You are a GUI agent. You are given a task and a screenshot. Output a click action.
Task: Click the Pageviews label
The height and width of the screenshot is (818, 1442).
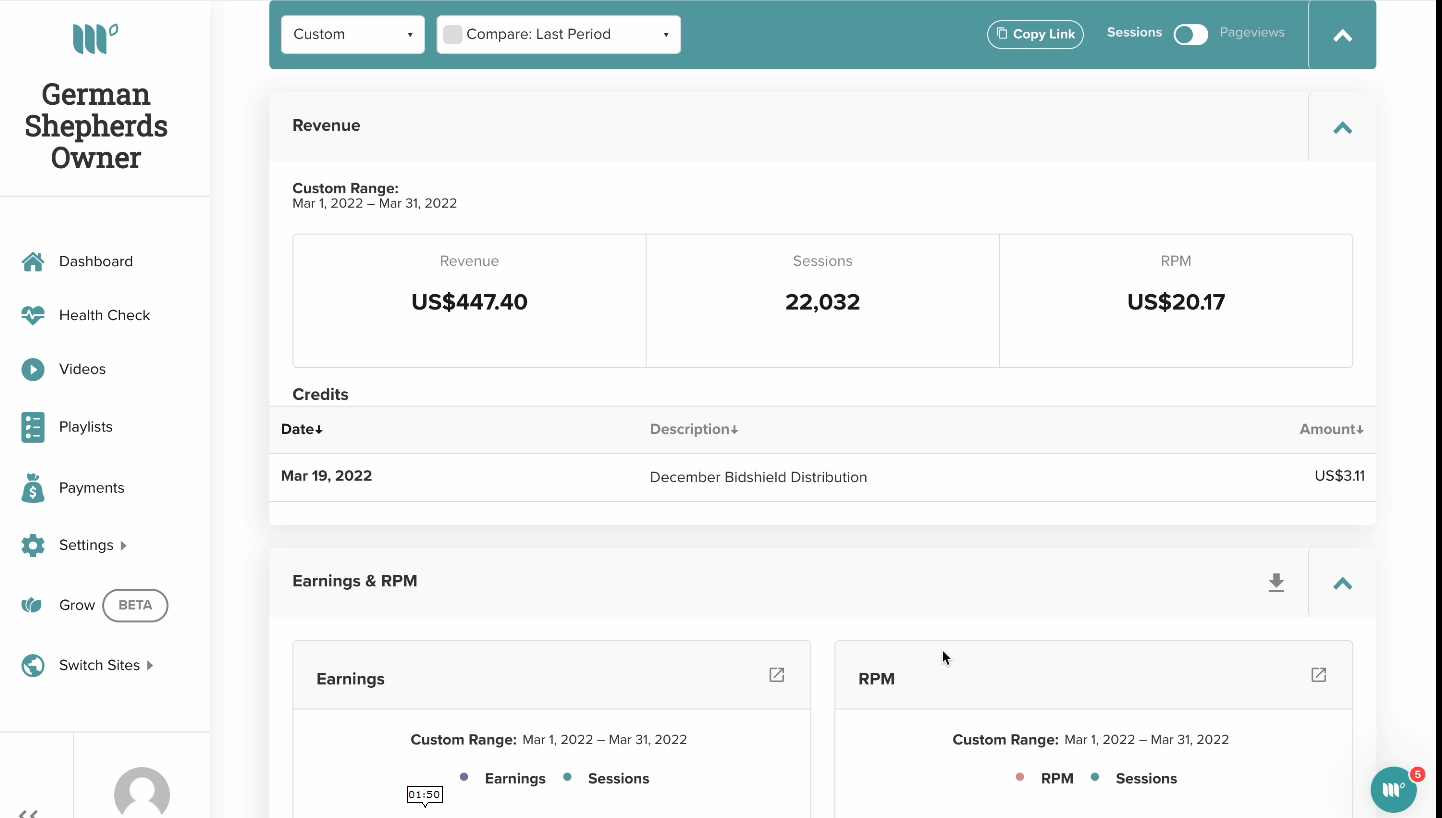tap(1252, 32)
